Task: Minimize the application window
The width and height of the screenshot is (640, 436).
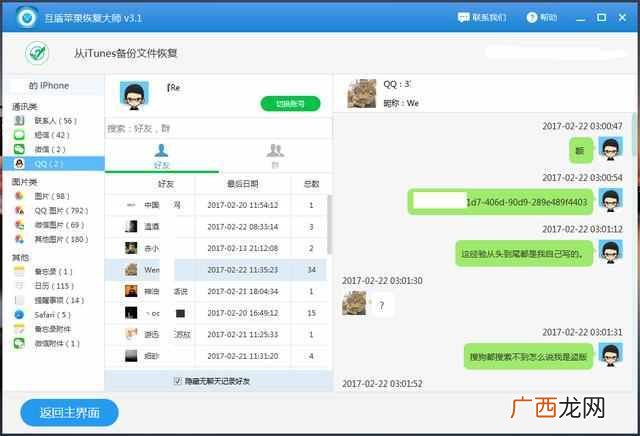Action: click(x=580, y=18)
